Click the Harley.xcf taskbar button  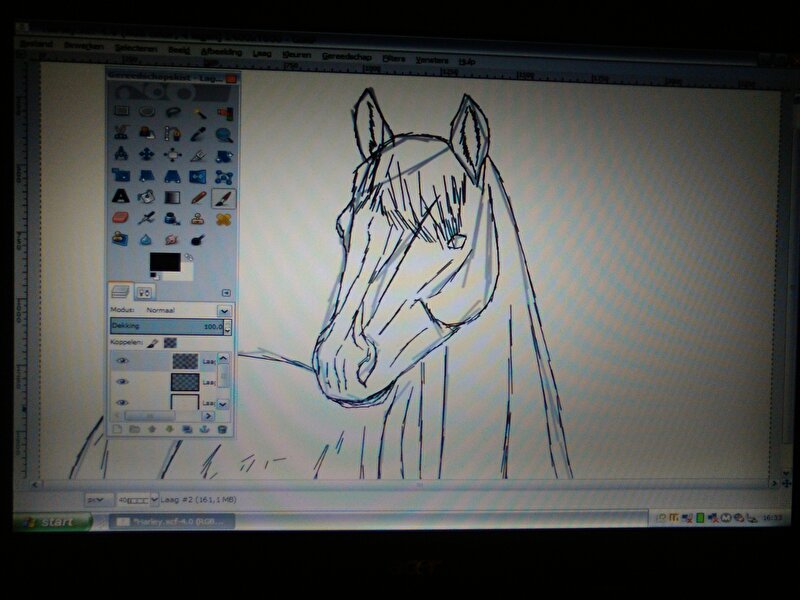[170, 522]
